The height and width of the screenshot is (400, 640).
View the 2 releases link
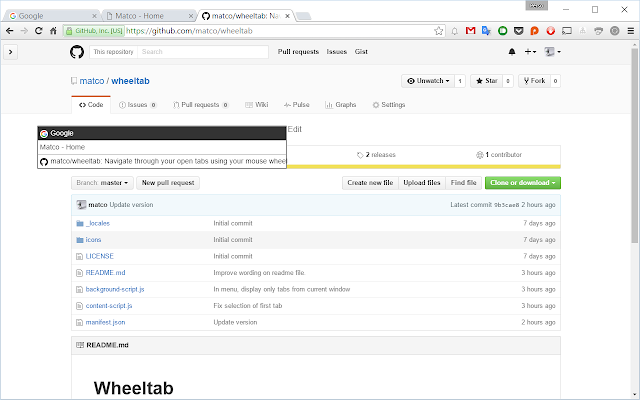coord(376,155)
